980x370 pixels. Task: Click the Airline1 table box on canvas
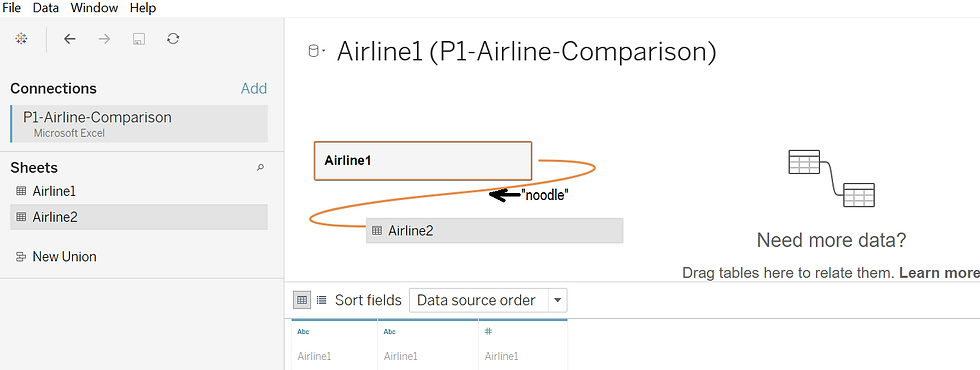pos(422,161)
